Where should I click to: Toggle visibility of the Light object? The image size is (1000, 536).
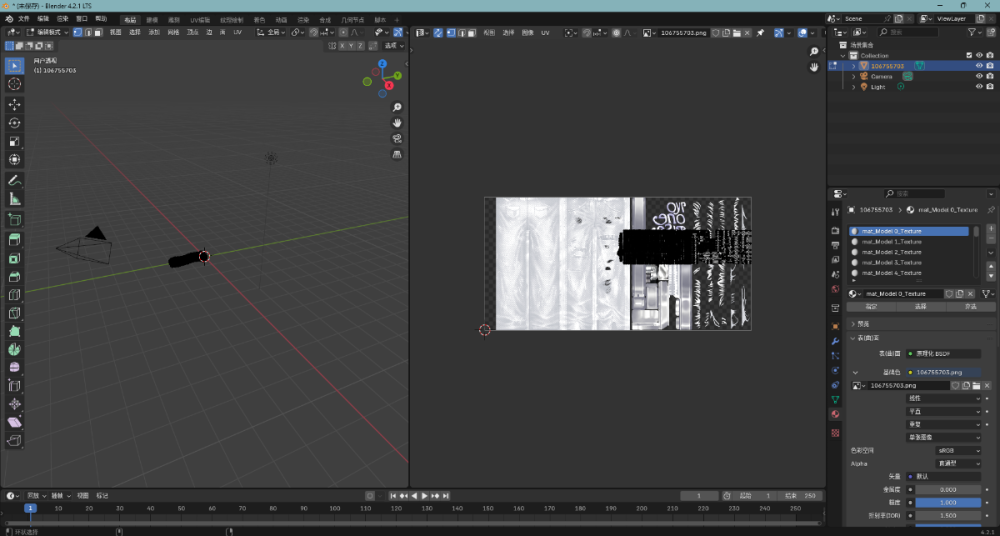pos(979,87)
